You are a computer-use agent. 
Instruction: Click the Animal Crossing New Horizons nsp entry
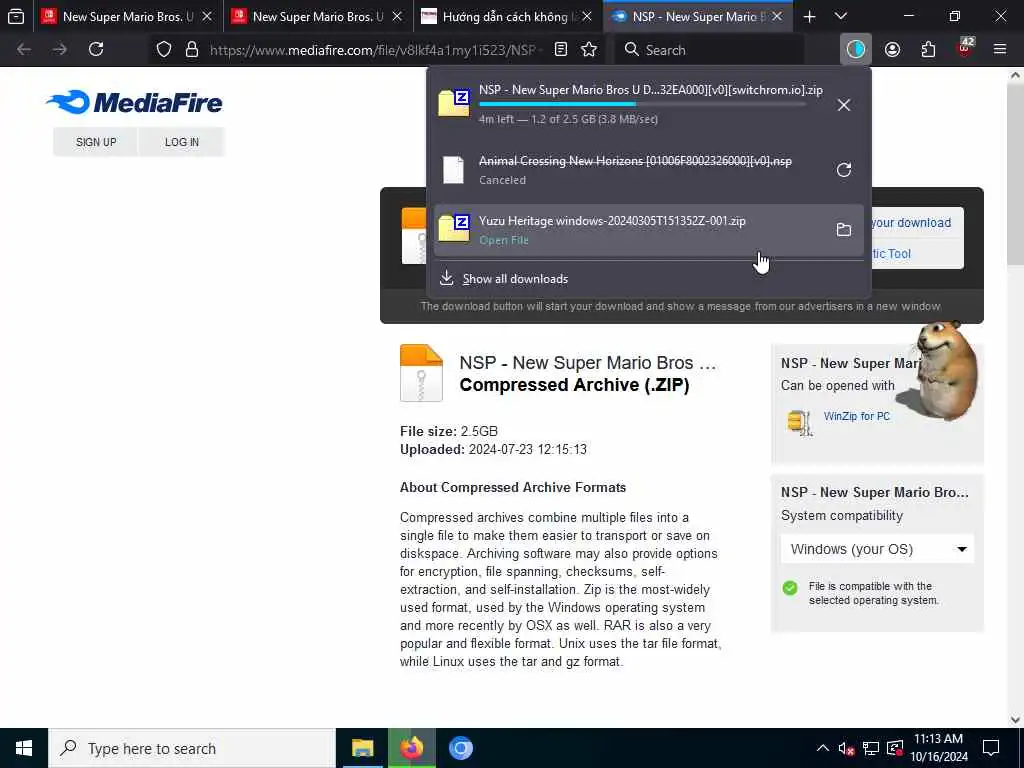pos(648,170)
